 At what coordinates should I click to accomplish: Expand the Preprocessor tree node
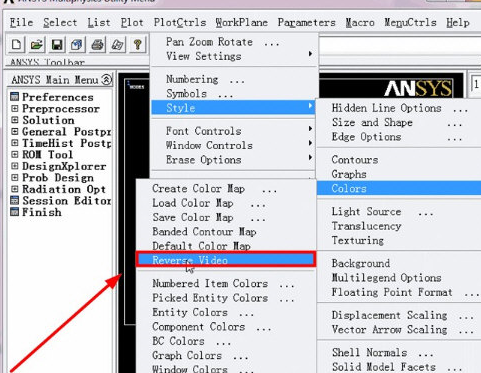click(x=15, y=109)
